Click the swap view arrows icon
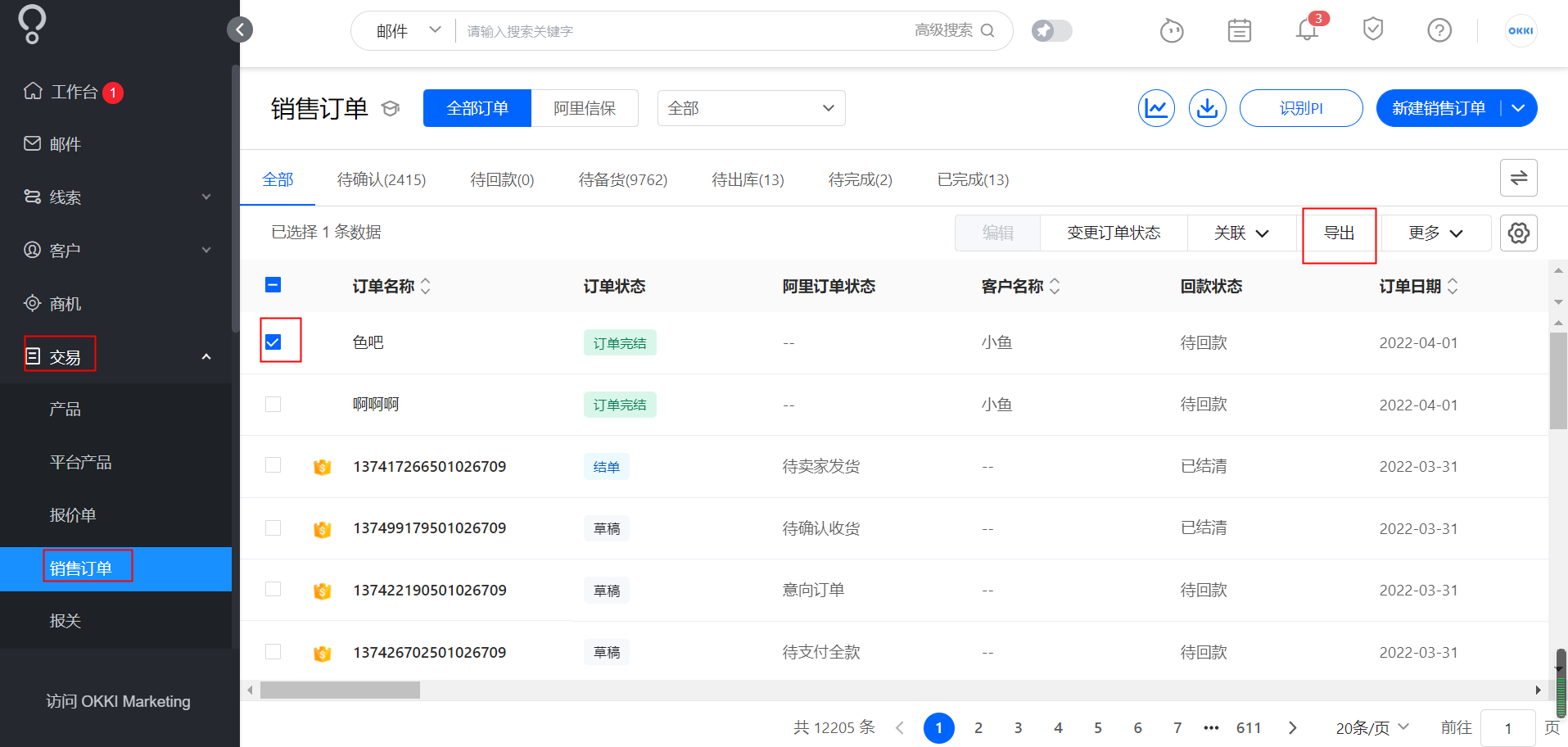 coord(1519,178)
